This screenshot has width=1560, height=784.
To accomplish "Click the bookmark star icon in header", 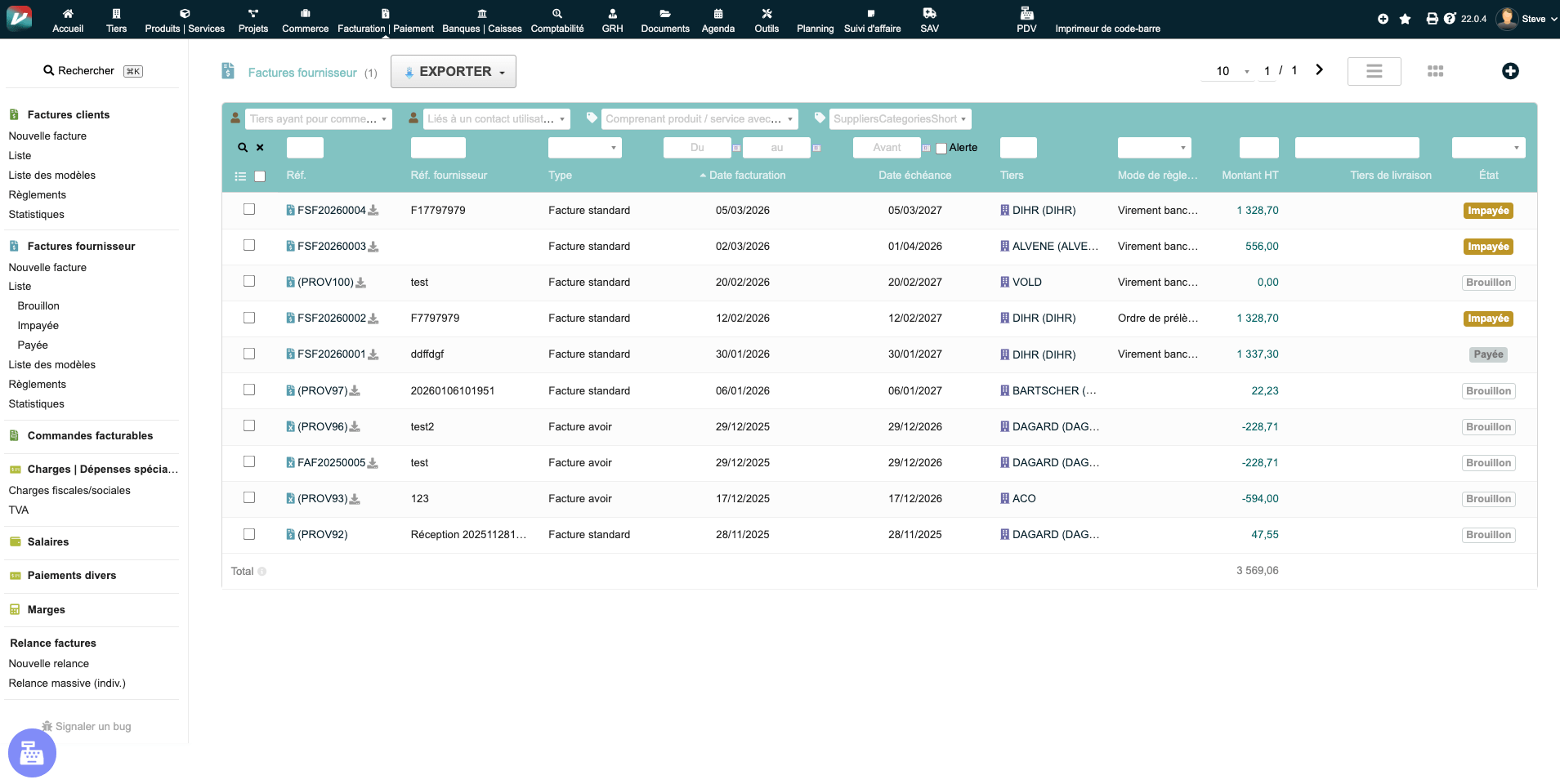I will (x=1405, y=19).
